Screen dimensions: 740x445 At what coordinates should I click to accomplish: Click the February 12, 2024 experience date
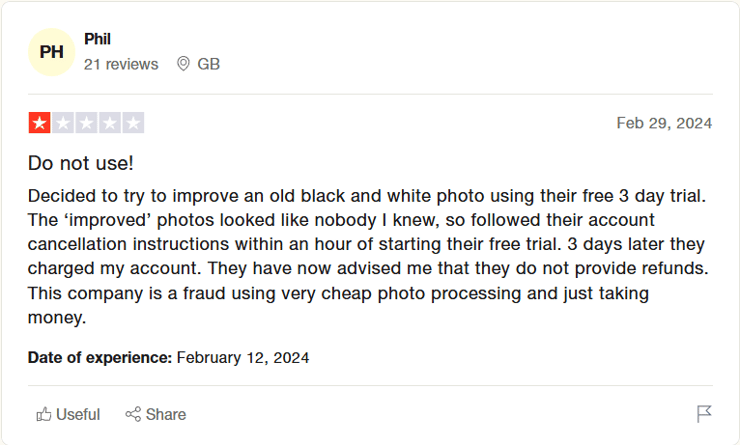click(x=243, y=357)
